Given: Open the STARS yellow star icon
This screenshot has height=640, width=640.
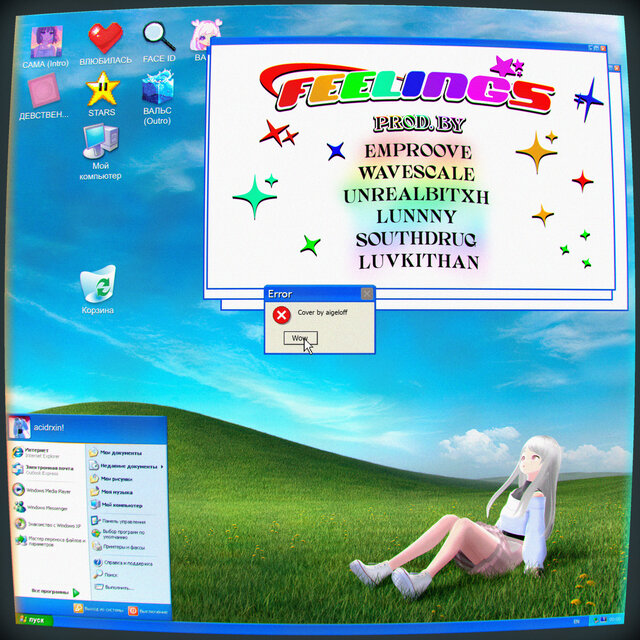Looking at the screenshot, I should tap(102, 94).
